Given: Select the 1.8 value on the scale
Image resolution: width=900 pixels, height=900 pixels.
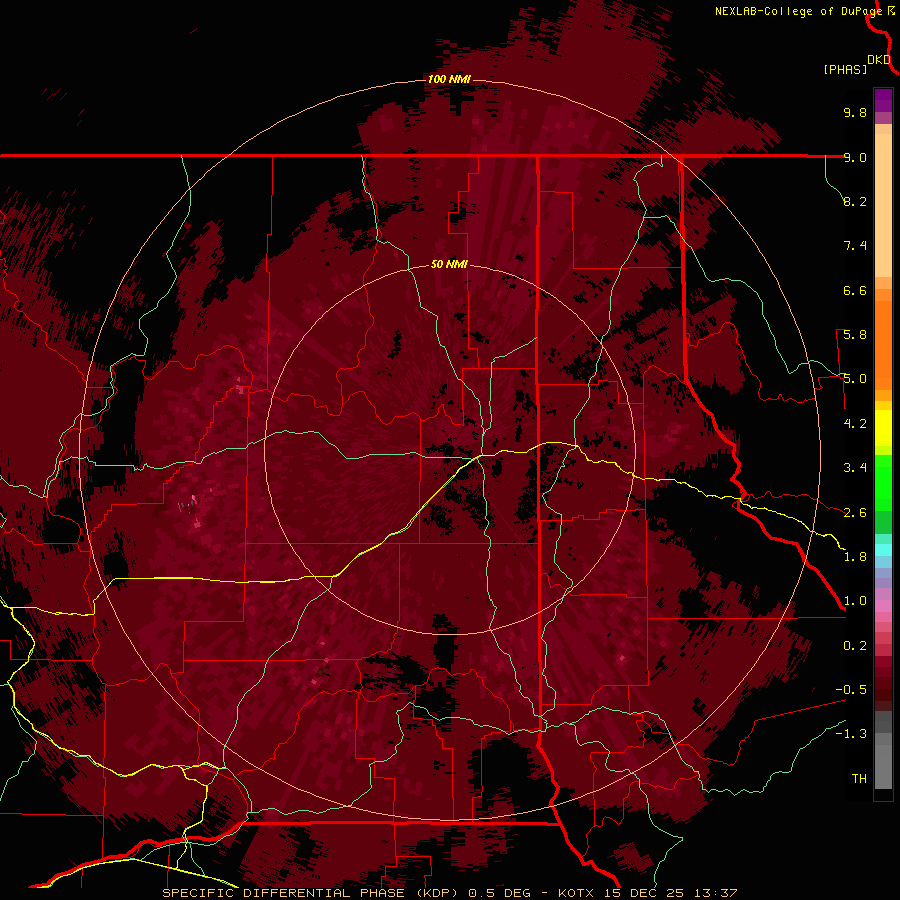Looking at the screenshot, I should tap(855, 557).
